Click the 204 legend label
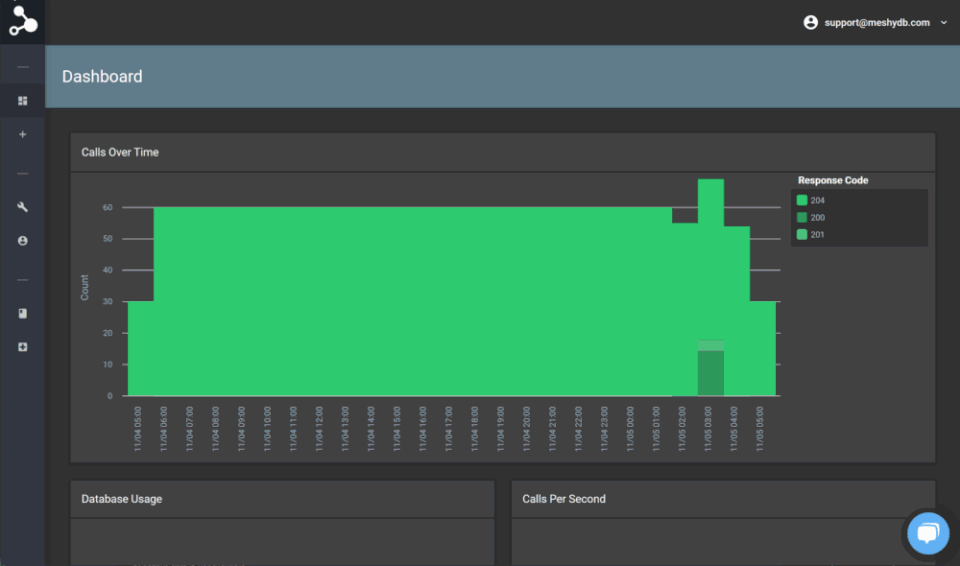 click(817, 200)
